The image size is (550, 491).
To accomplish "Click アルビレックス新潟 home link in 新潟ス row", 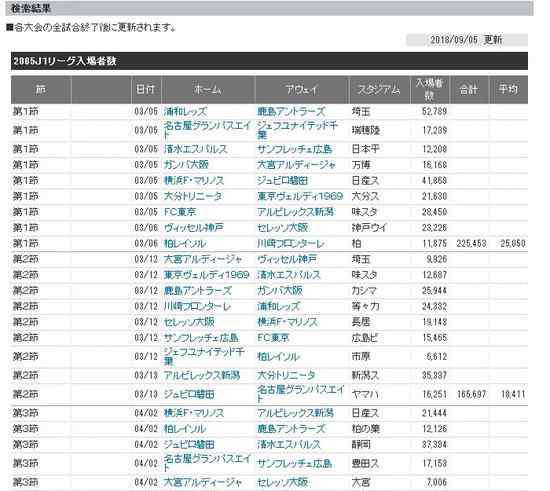I will pos(202,375).
